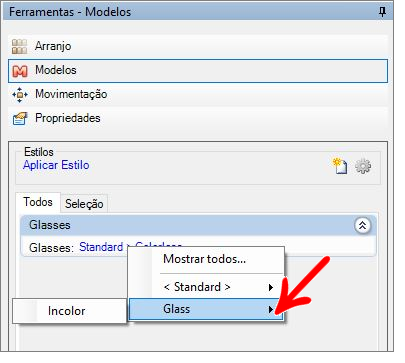
Task: Open the Propriedades tools section
Action: (x=198, y=118)
